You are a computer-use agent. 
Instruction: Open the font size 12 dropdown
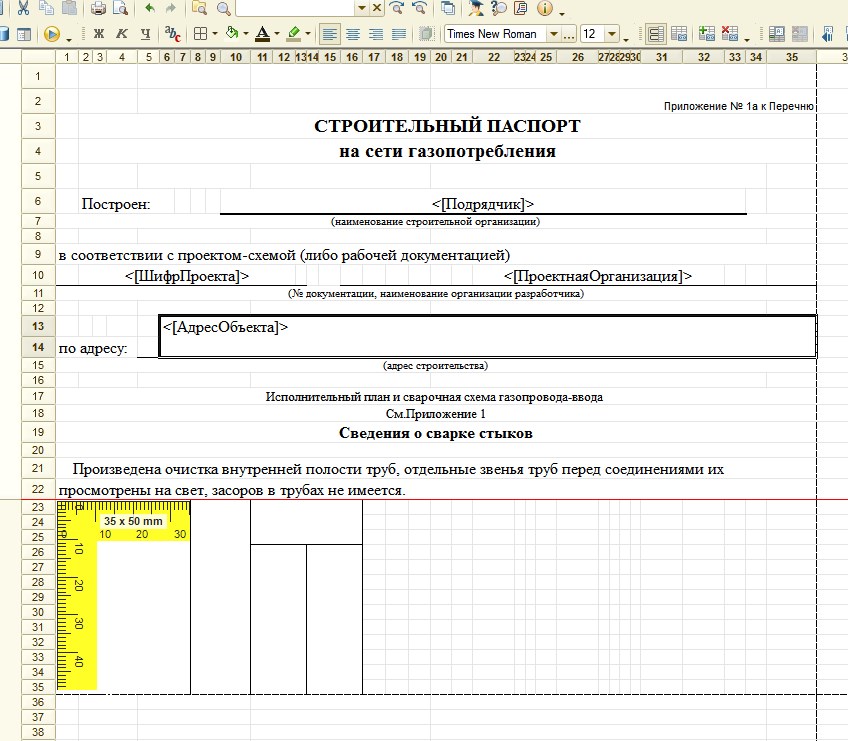612,34
